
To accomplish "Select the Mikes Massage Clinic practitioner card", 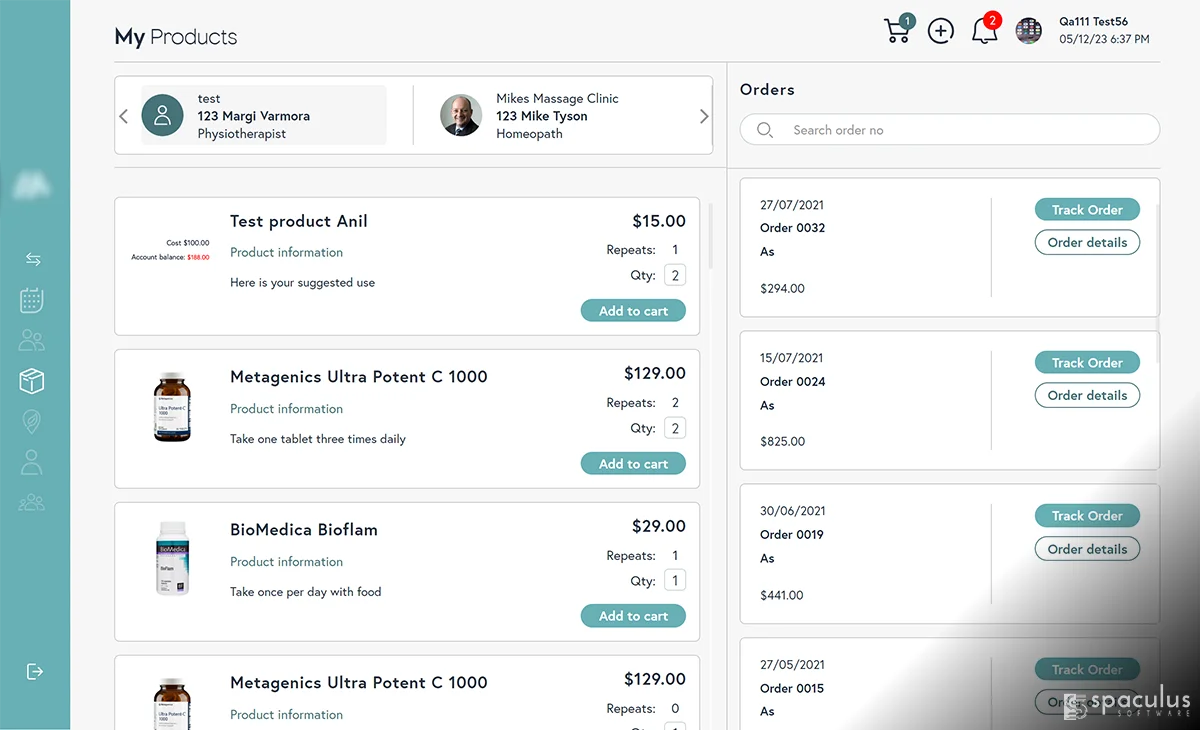I will click(560, 115).
